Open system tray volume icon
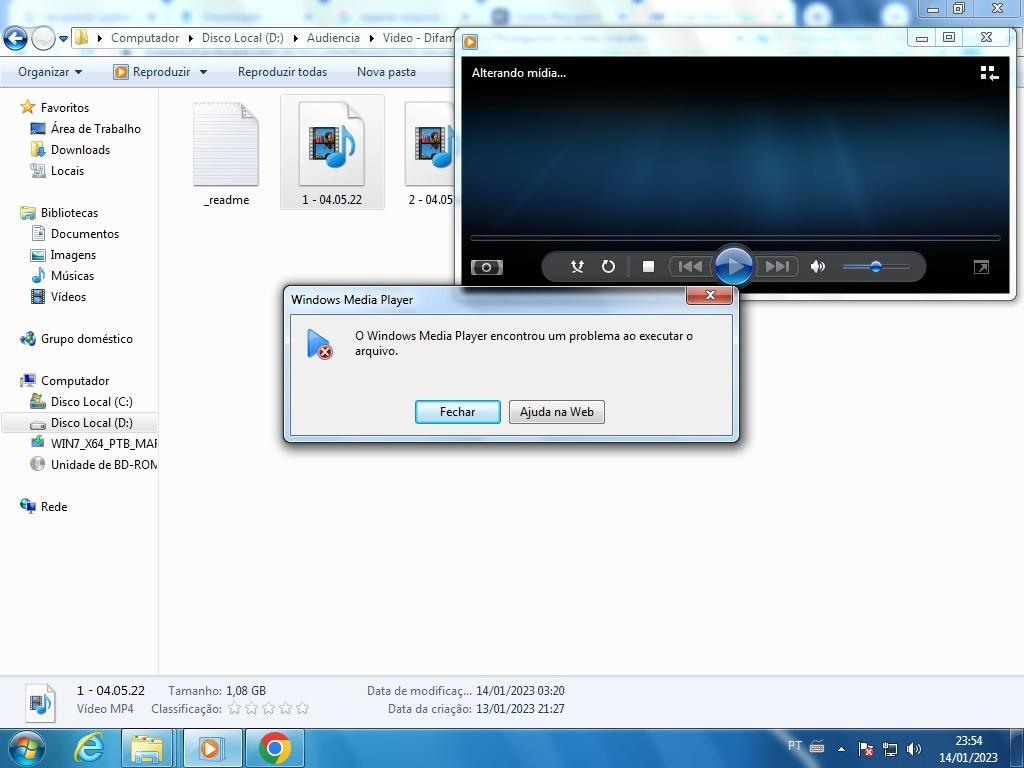Viewport: 1024px width, 768px height. (914, 749)
